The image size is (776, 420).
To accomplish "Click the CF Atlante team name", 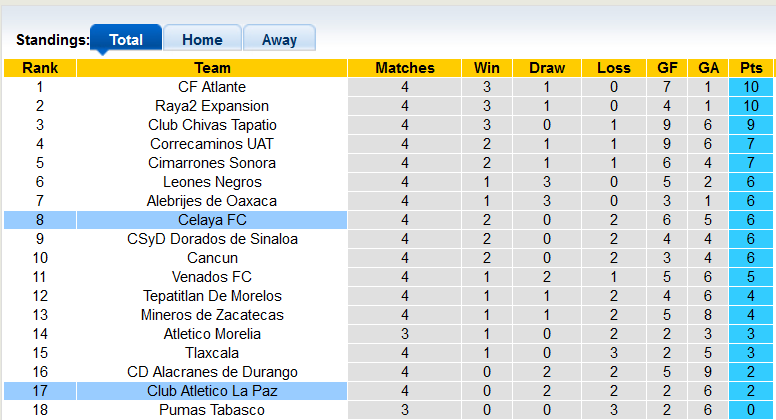I will click(212, 87).
